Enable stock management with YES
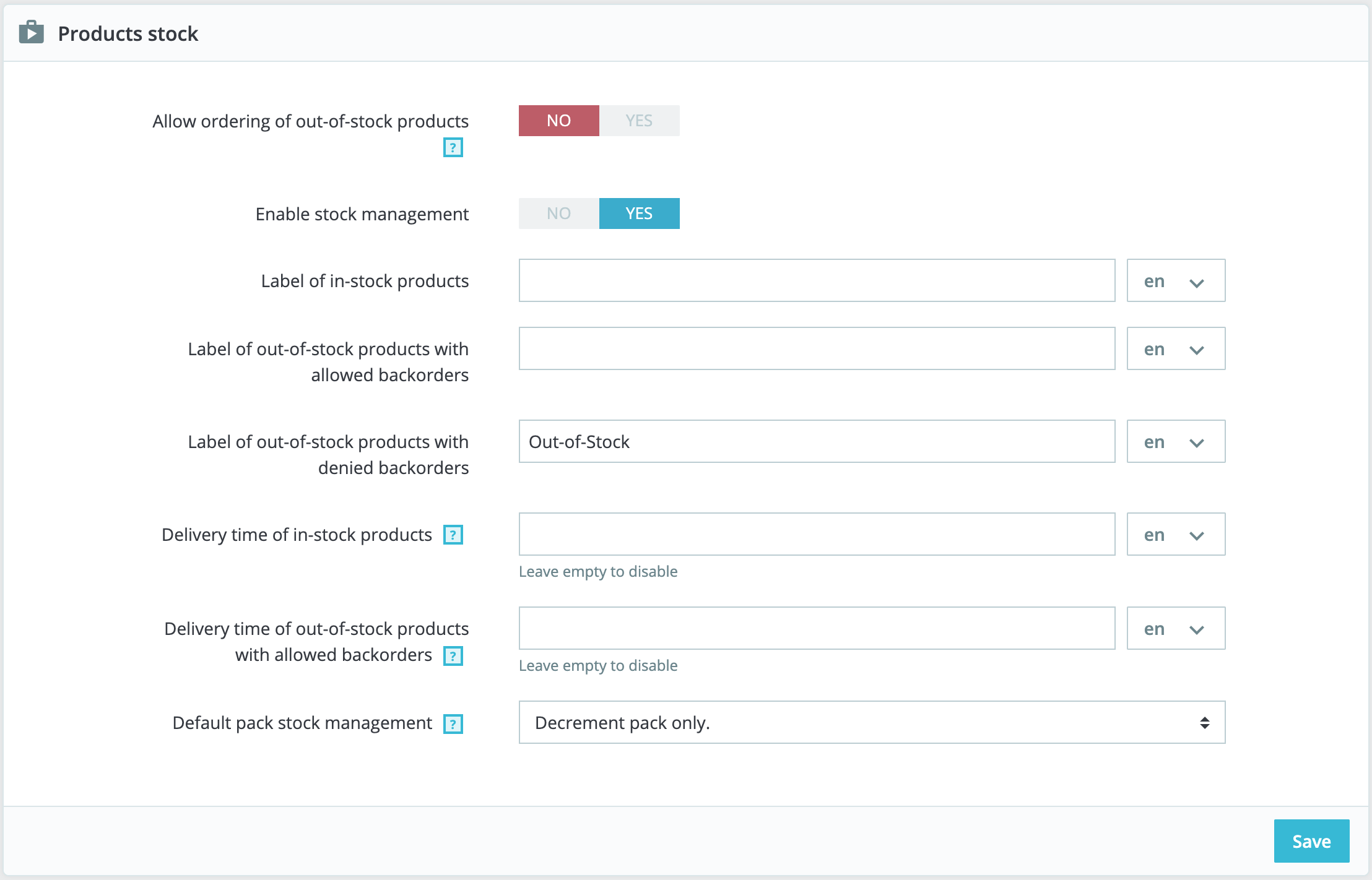Viewport: 1372px width, 880px height. 640,214
